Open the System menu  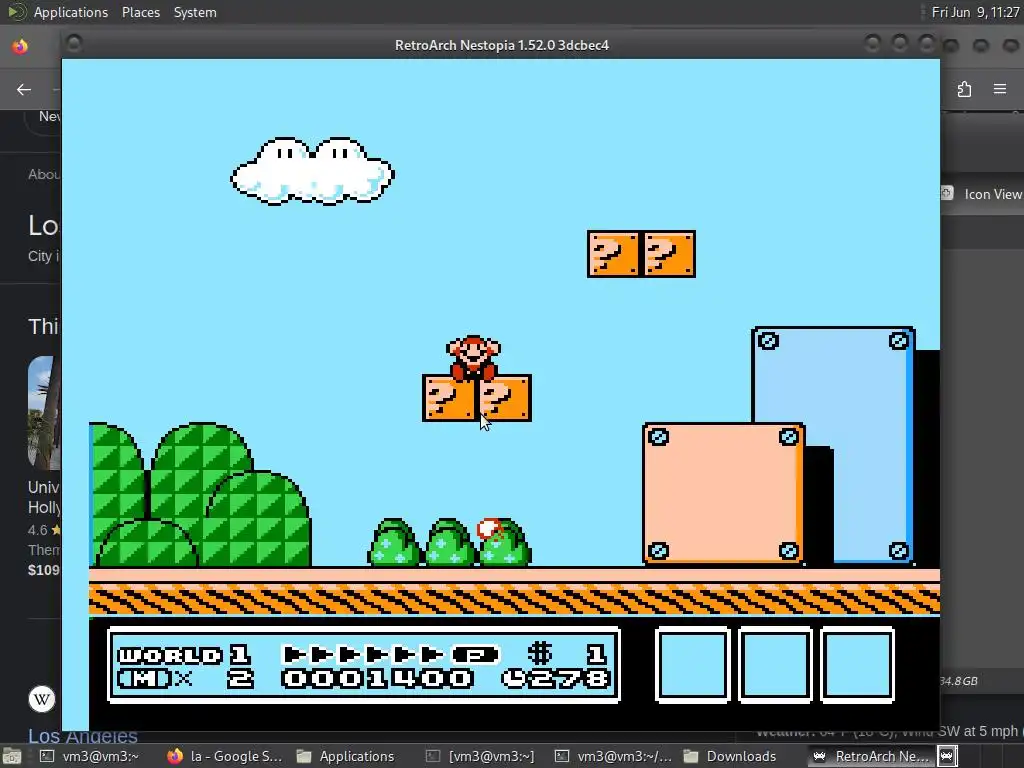click(x=195, y=12)
